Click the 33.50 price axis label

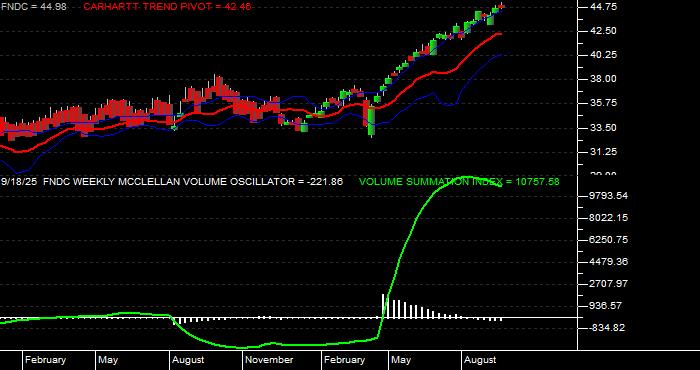click(x=602, y=128)
